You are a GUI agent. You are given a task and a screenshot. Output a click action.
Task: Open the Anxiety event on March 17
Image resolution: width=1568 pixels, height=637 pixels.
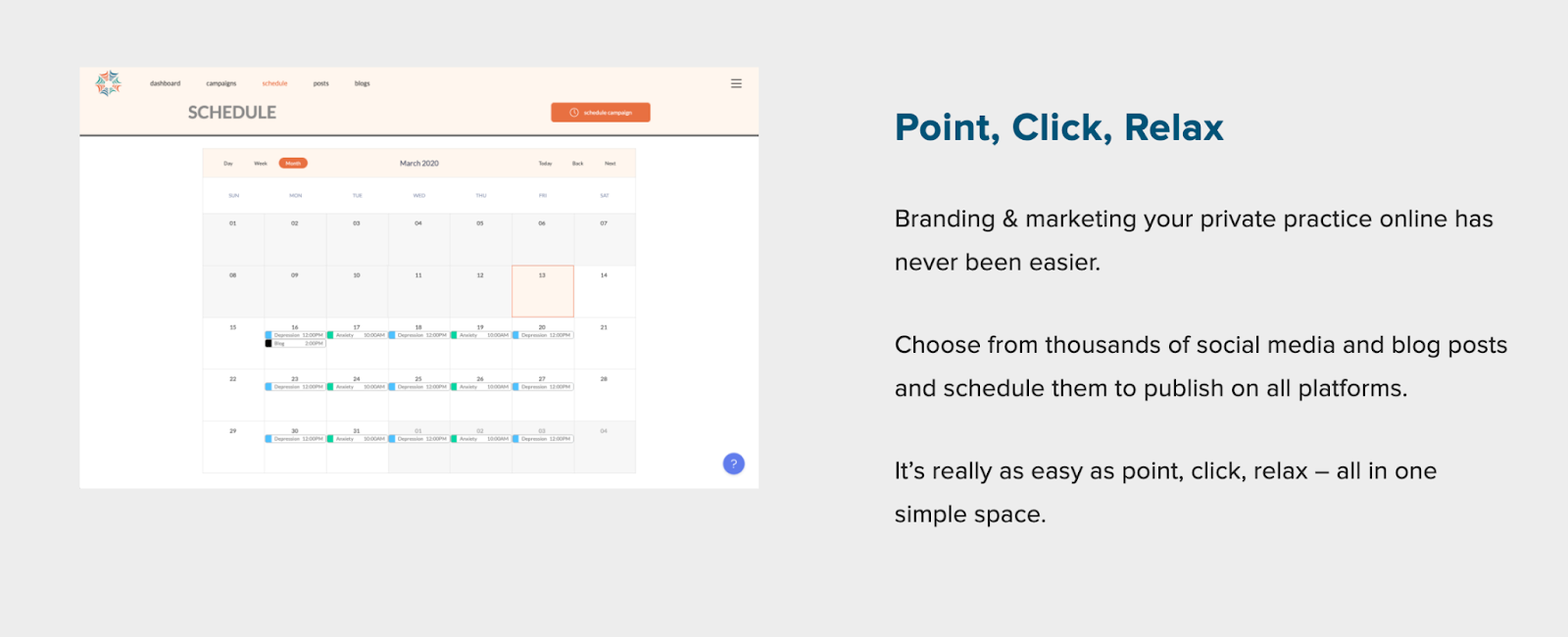357,335
